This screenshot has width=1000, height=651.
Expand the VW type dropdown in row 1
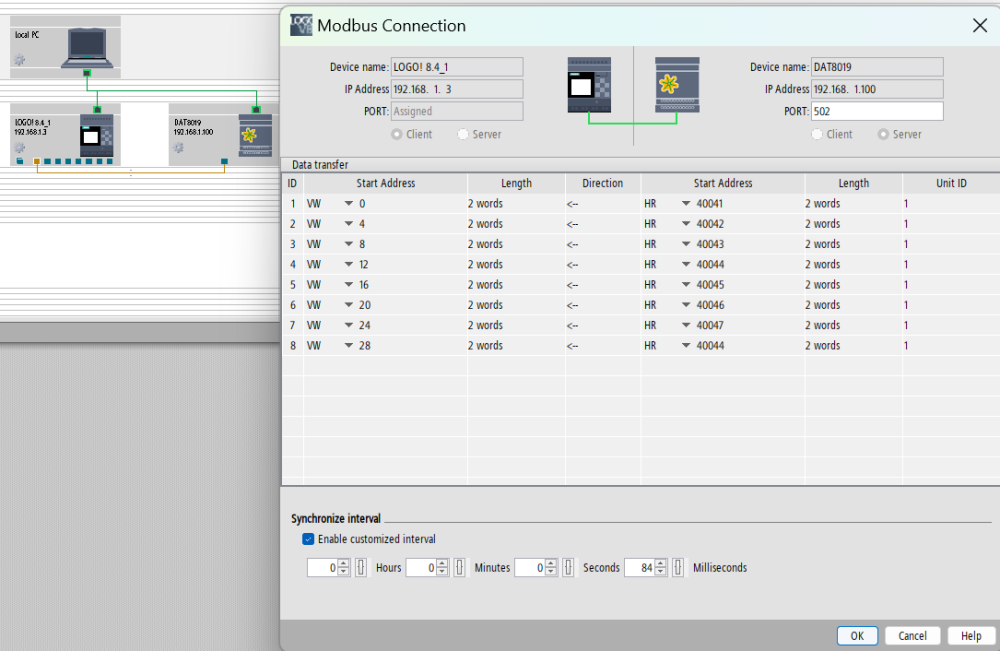point(349,204)
